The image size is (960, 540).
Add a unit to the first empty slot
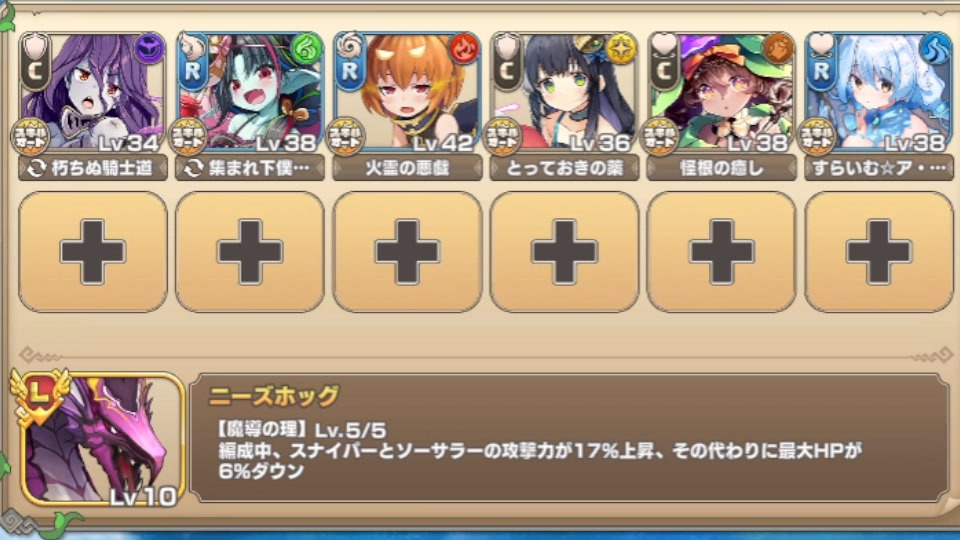(x=93, y=252)
